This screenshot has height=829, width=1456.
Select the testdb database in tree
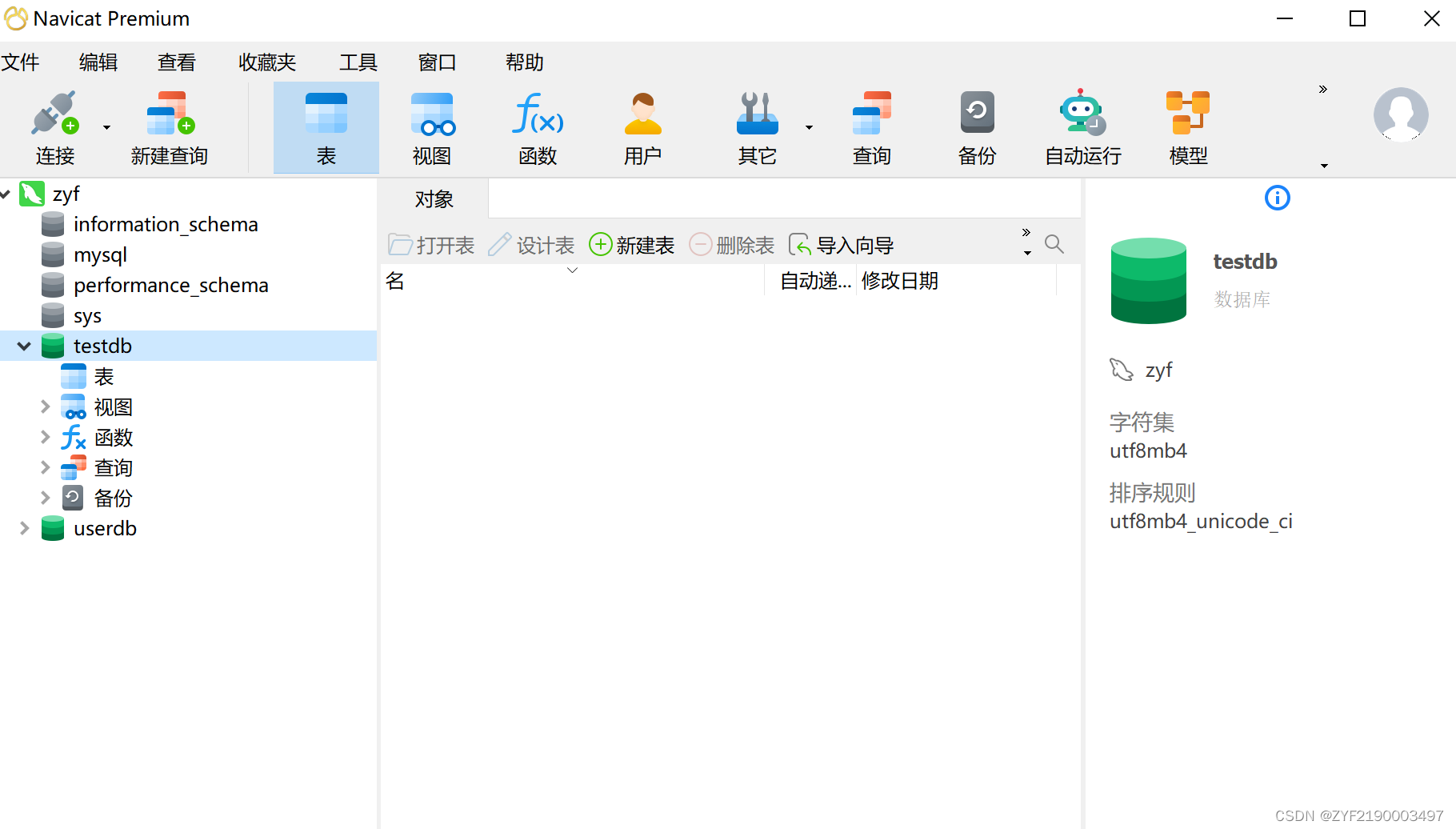[102, 346]
